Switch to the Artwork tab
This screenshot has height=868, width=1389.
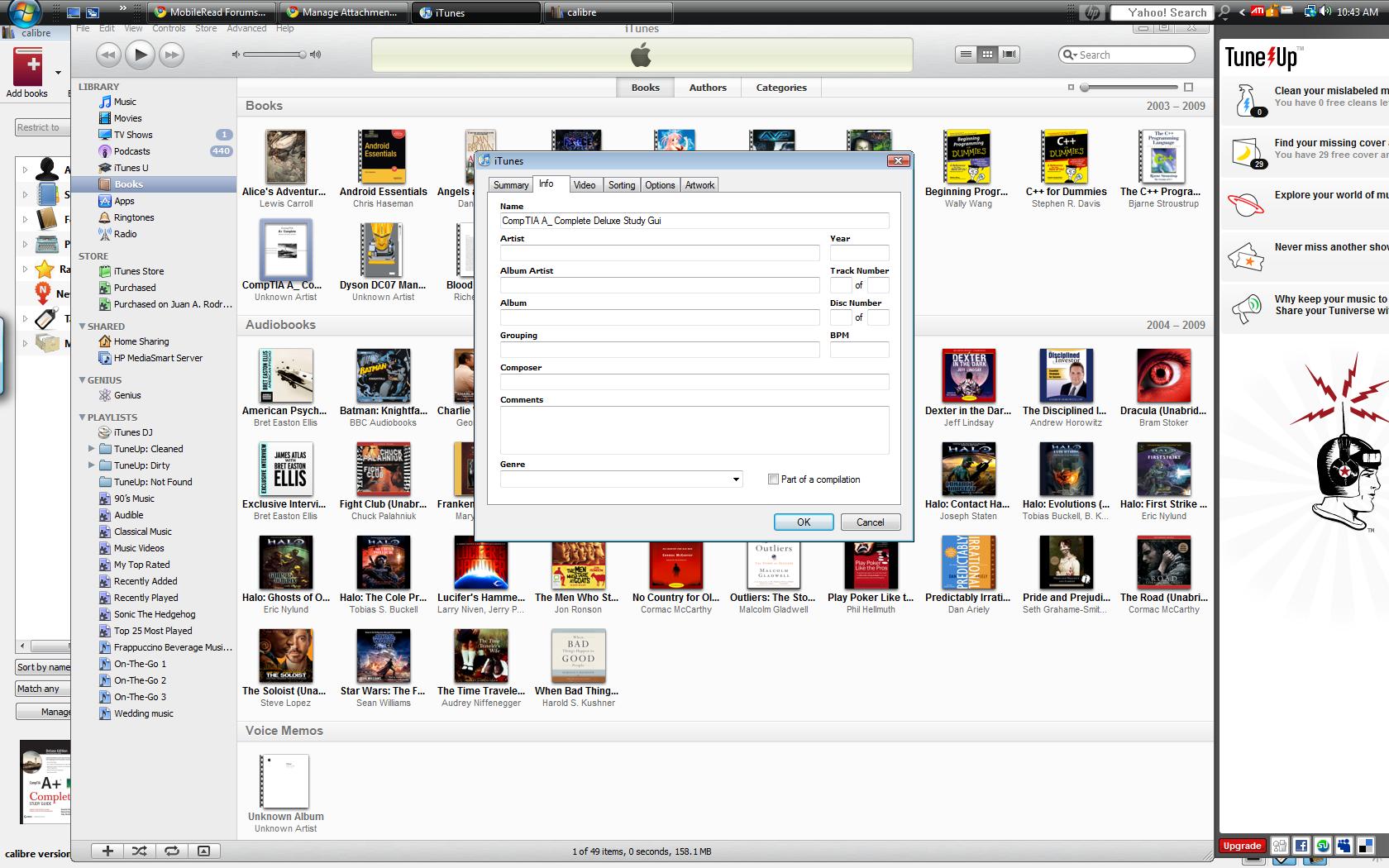(699, 185)
